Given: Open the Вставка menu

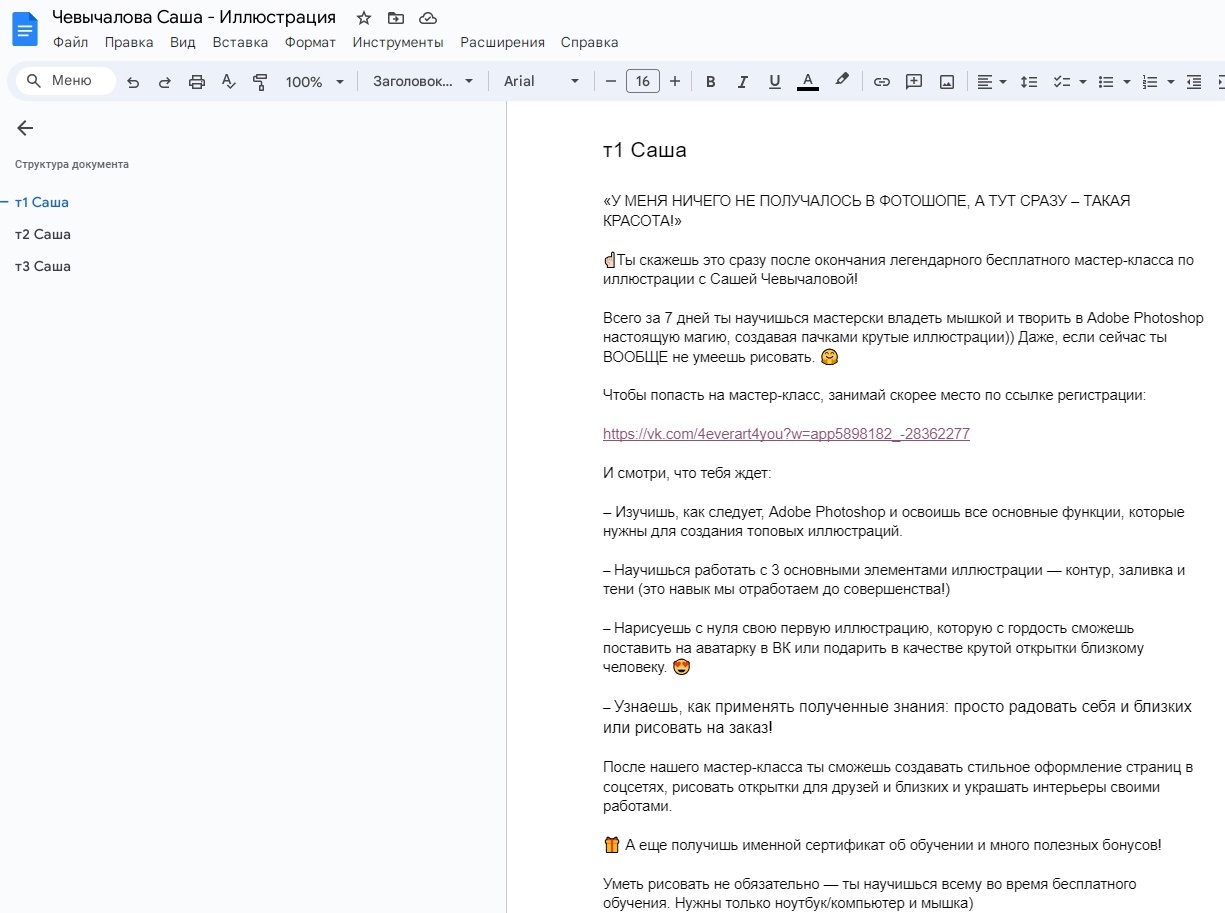Looking at the screenshot, I should point(240,42).
